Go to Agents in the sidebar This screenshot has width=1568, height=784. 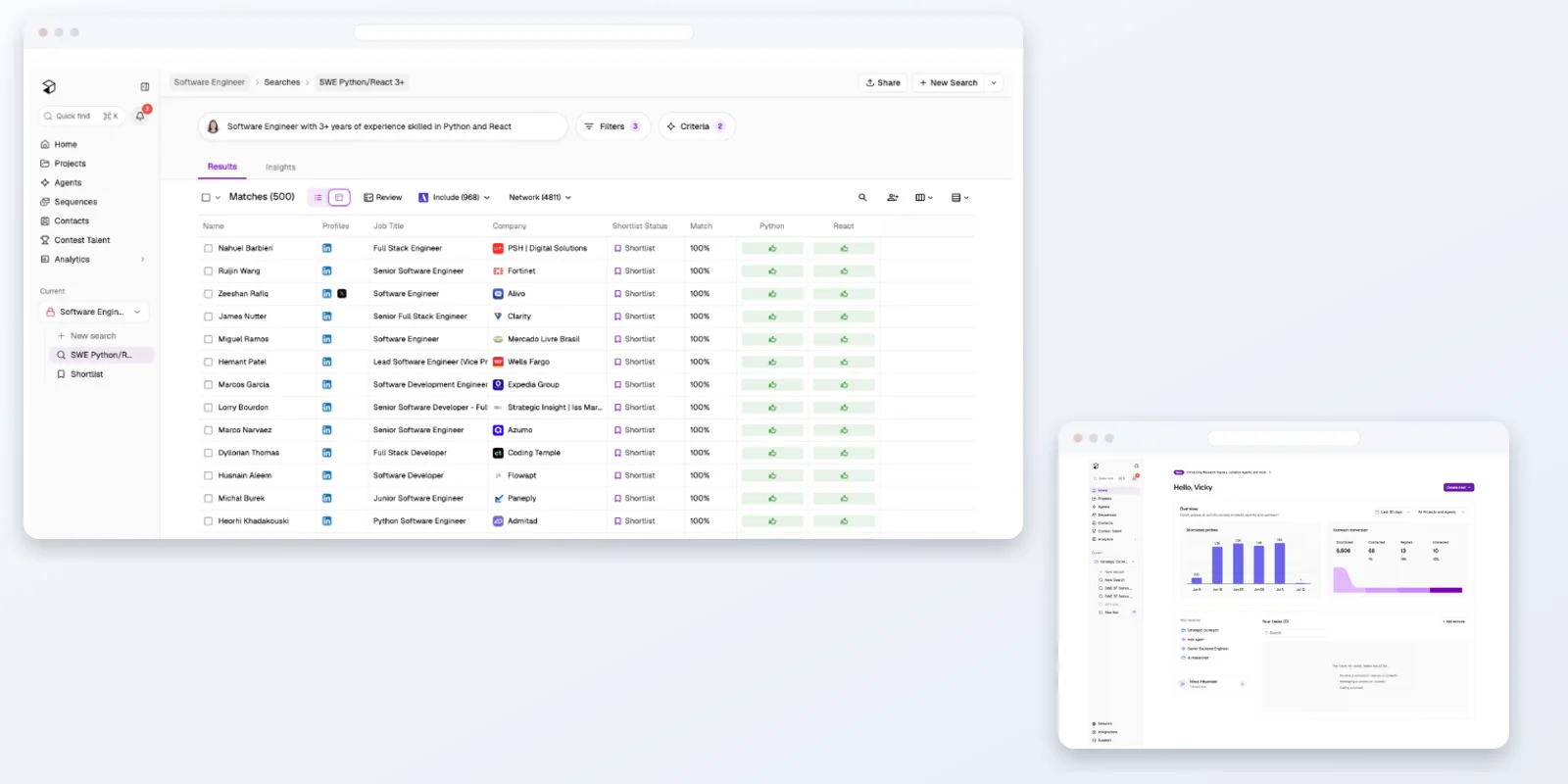coord(68,183)
